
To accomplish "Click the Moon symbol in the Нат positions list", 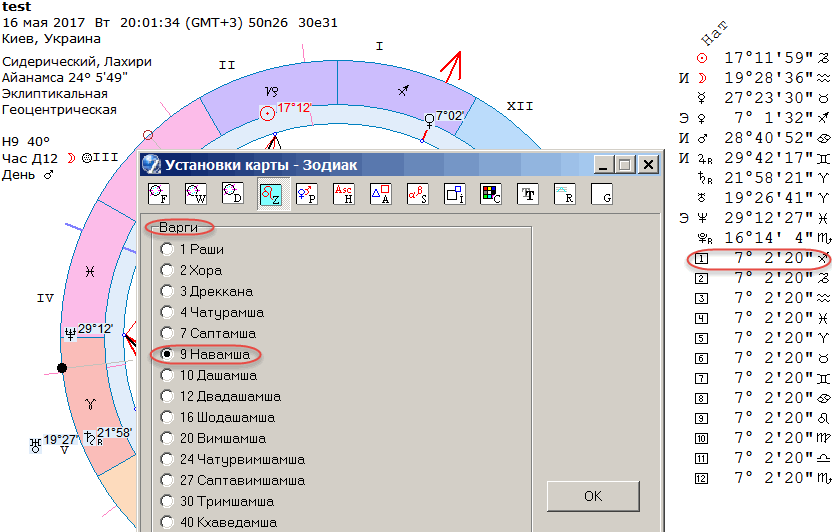I will point(702,79).
